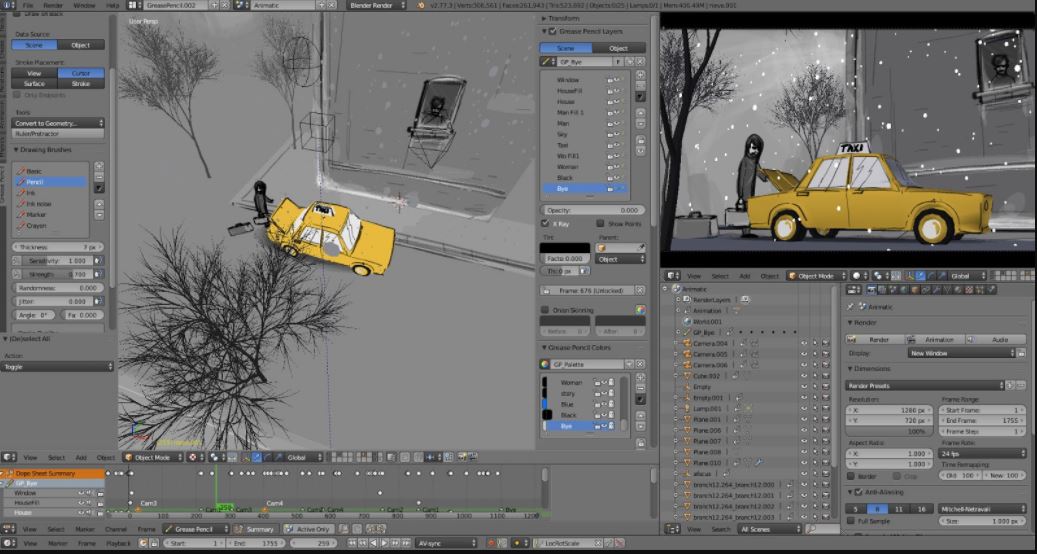Click the Lamp.001 icon in outliner
This screenshot has height=554, width=1037.
[x=686, y=407]
